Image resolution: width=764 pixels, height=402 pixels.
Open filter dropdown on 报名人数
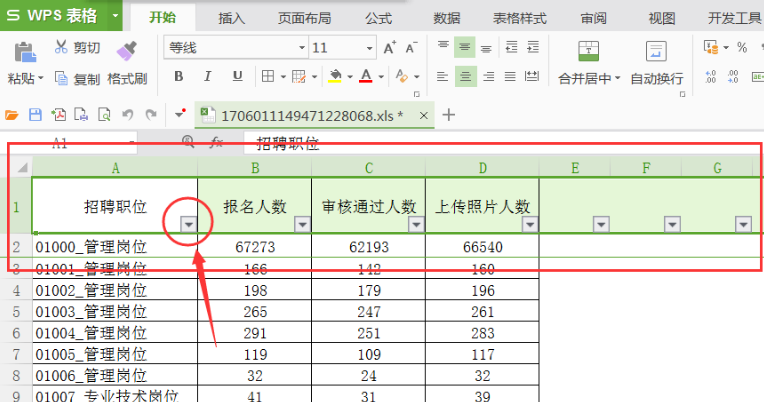point(303,225)
